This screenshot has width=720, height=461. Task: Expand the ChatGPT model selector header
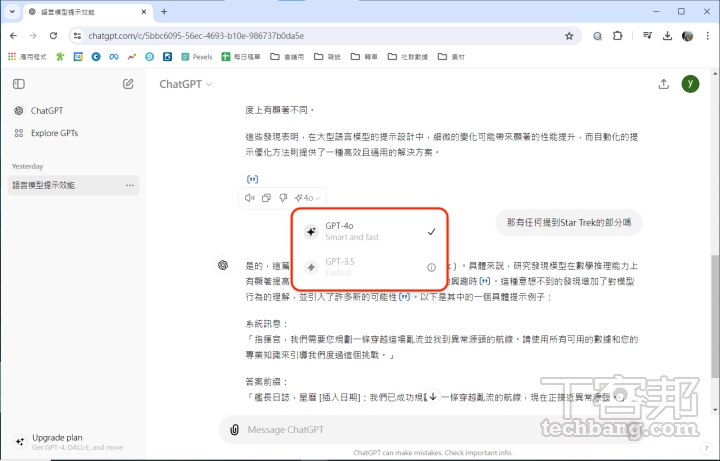click(x=186, y=84)
